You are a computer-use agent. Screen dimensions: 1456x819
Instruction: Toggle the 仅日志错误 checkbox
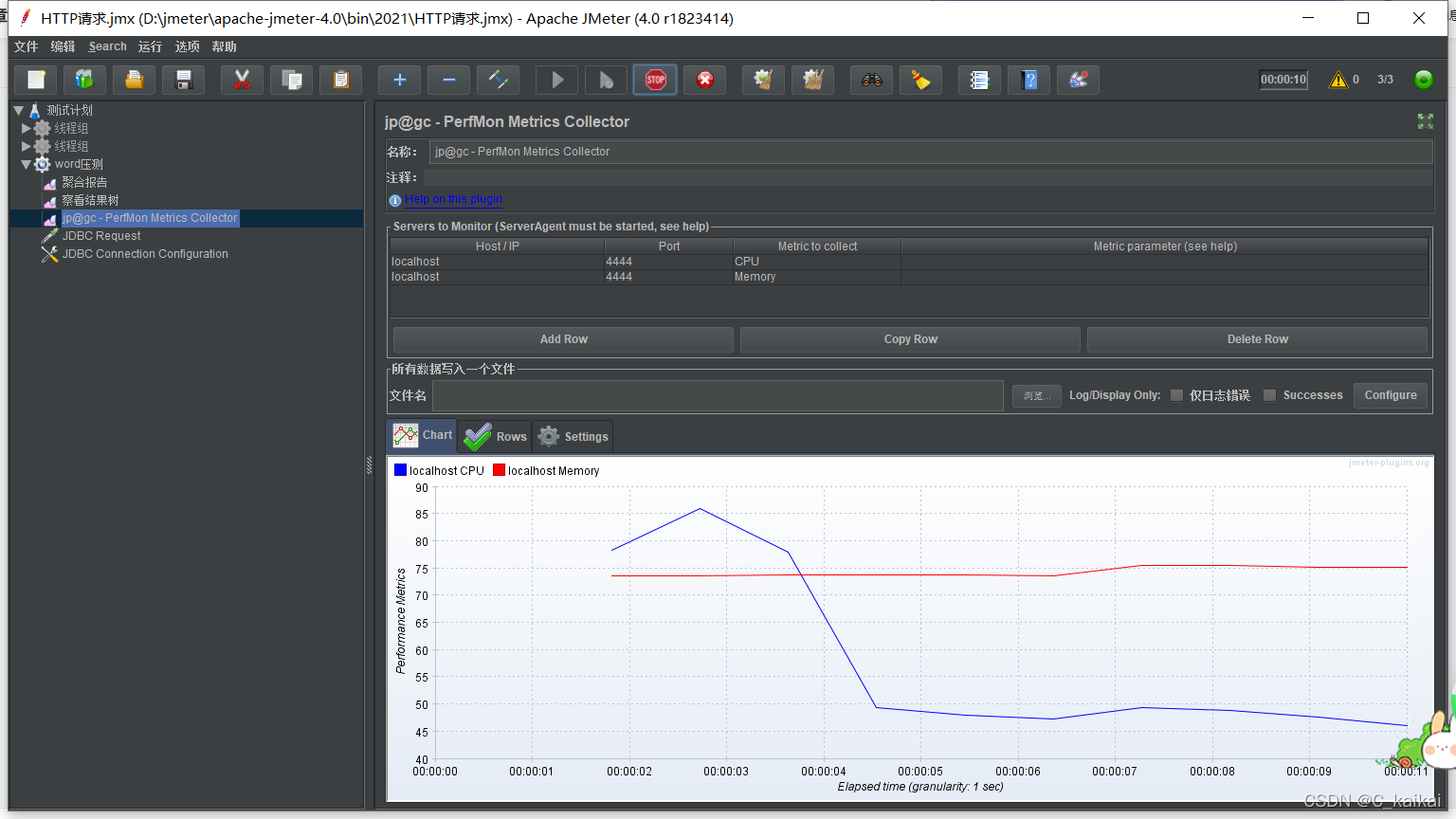(1176, 395)
